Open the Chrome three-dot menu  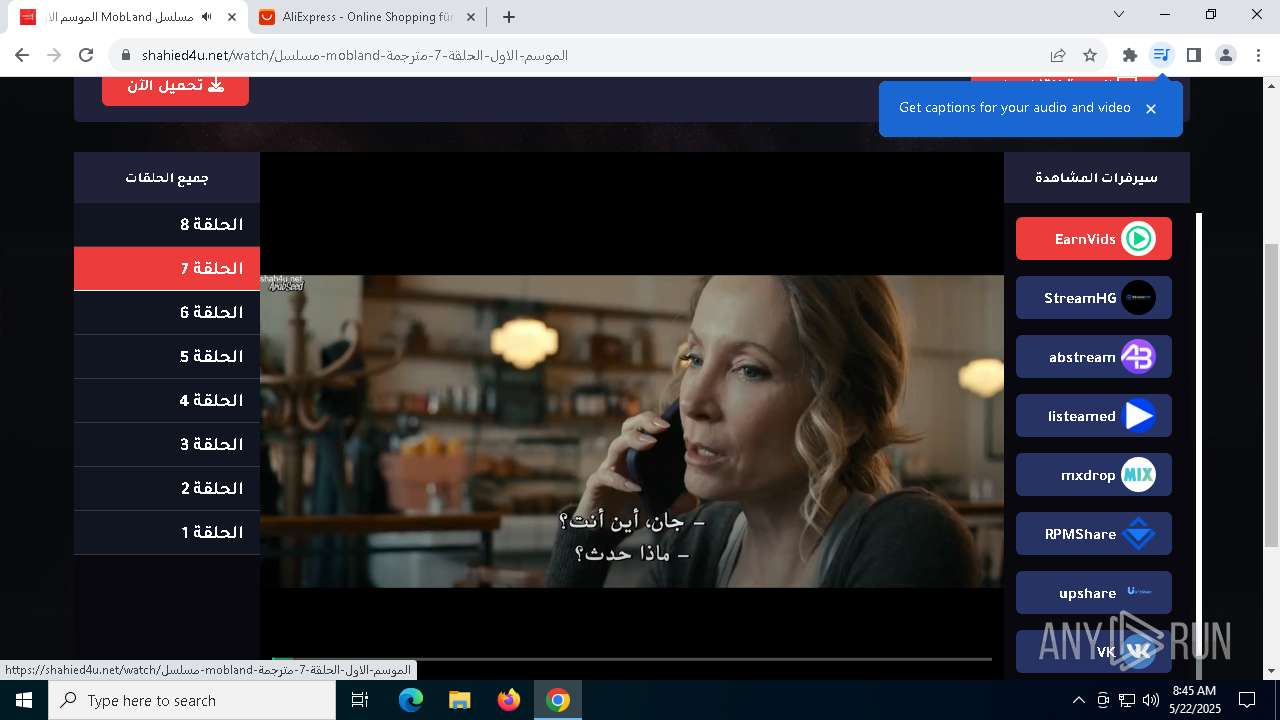1258,55
